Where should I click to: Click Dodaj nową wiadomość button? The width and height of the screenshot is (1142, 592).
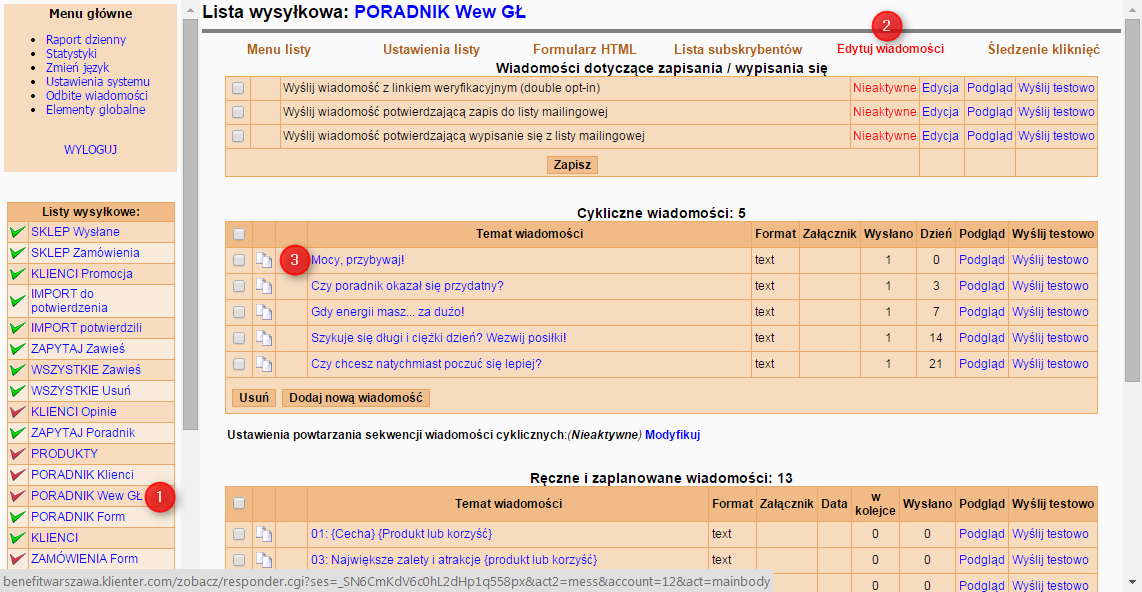pos(355,398)
